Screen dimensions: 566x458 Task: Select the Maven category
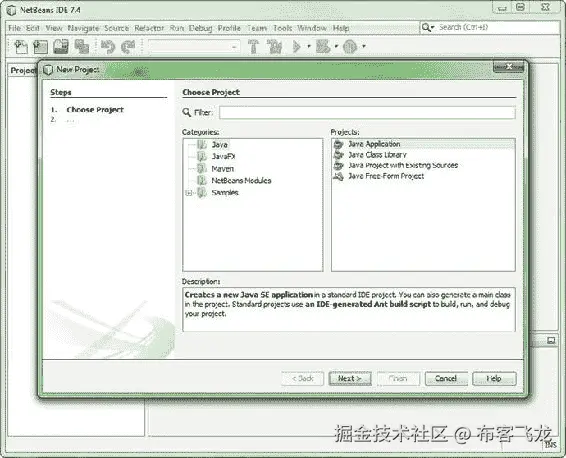point(223,169)
